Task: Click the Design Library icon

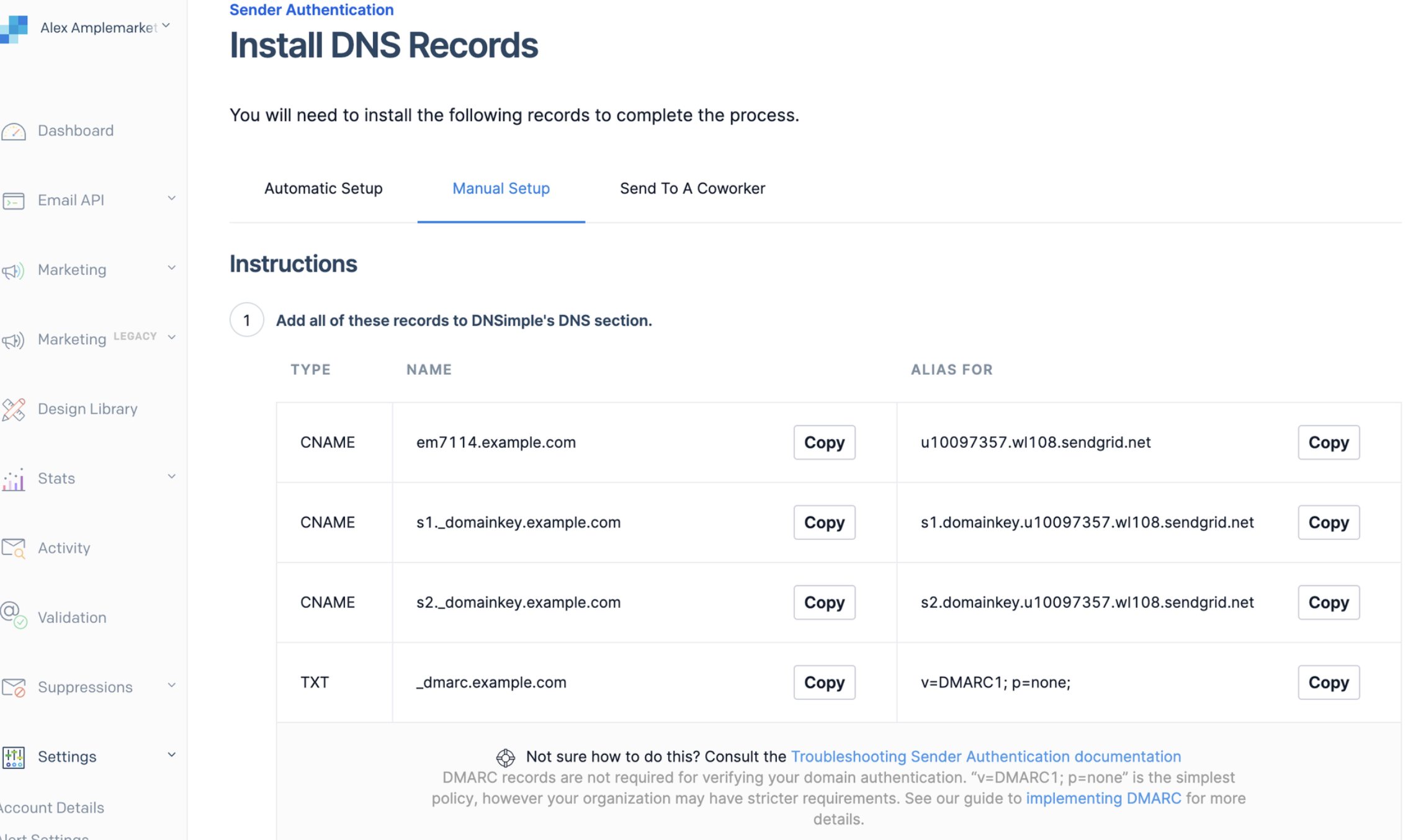Action: 14,409
